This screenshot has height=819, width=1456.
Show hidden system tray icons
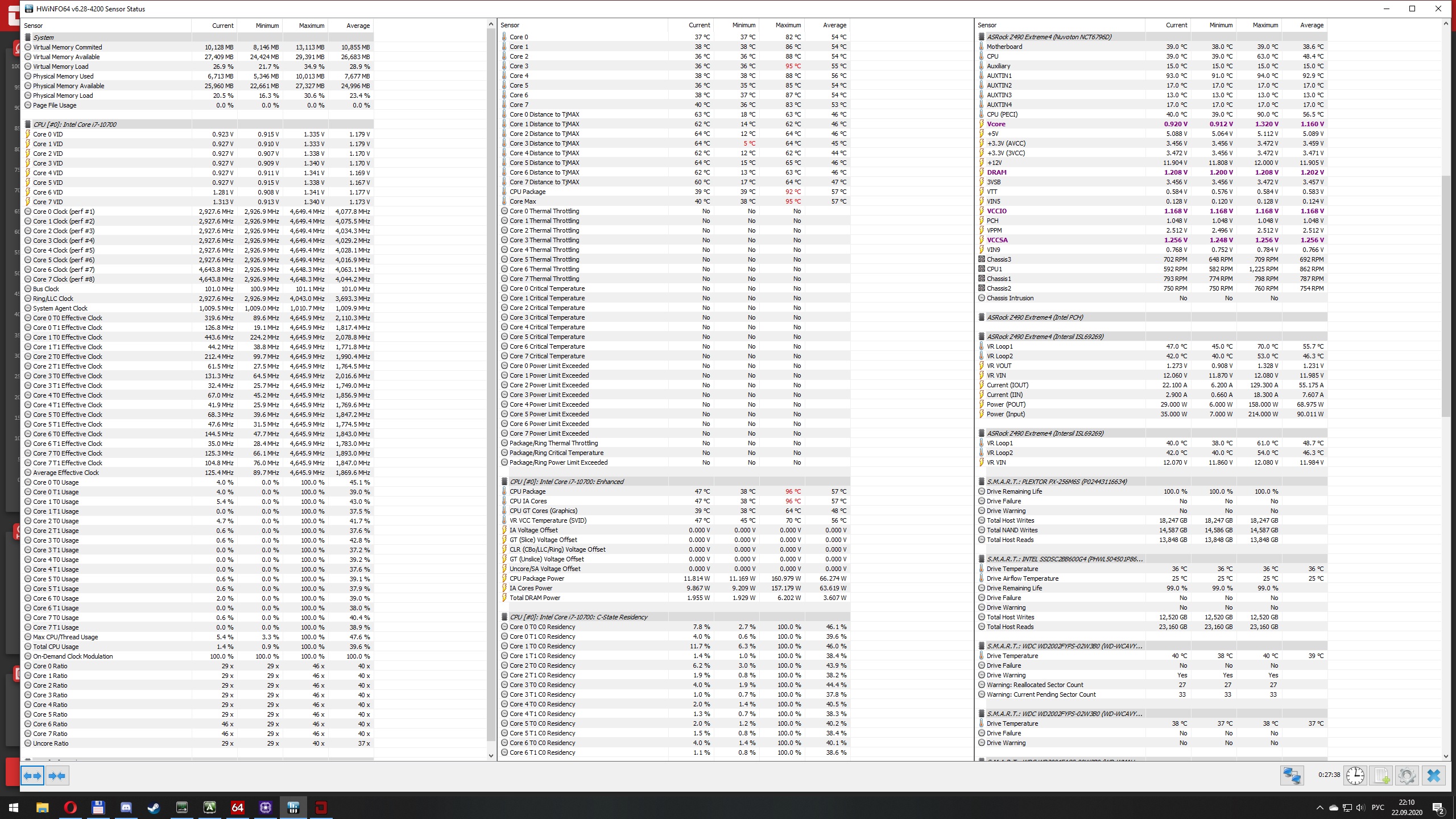(1319, 808)
